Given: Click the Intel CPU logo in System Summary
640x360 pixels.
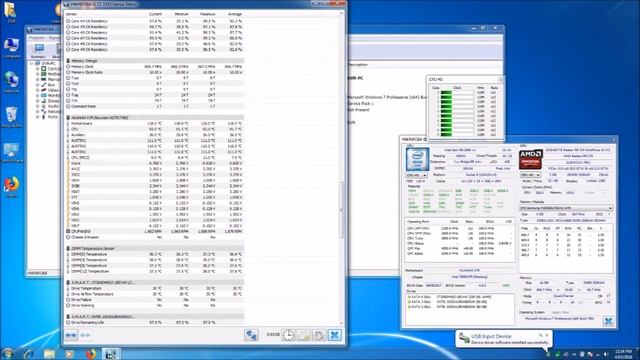Looking at the screenshot, I should point(417,159).
